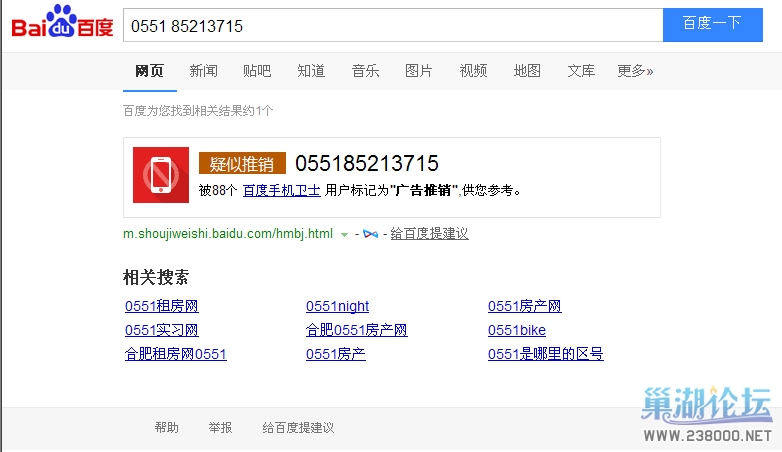
Task: Click the search box containing 0551 85213715
Action: click(393, 25)
